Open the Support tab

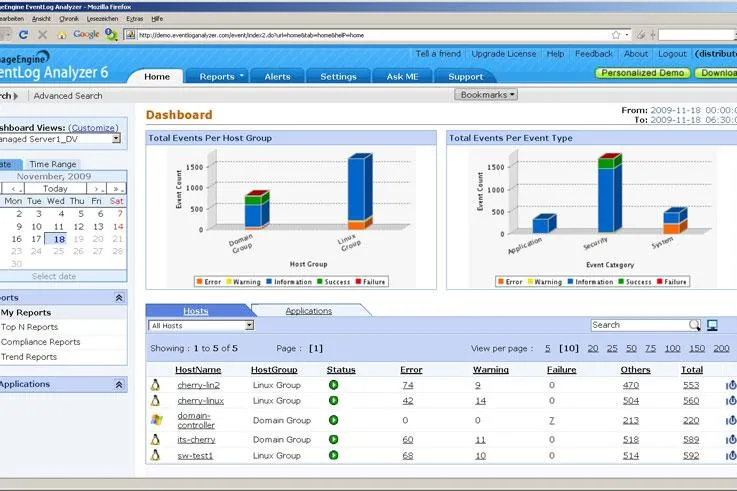[x=465, y=77]
